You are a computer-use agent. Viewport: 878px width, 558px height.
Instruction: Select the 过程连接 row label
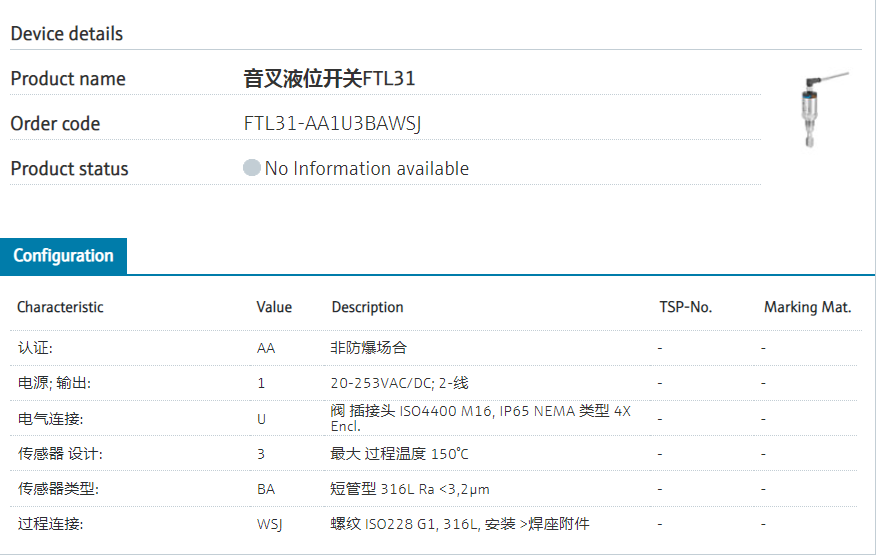click(48, 524)
